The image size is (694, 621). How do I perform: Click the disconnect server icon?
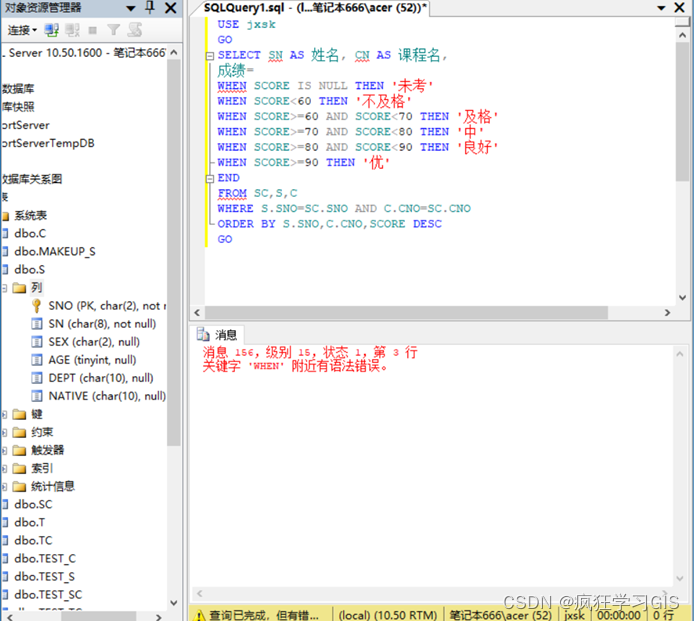point(72,30)
